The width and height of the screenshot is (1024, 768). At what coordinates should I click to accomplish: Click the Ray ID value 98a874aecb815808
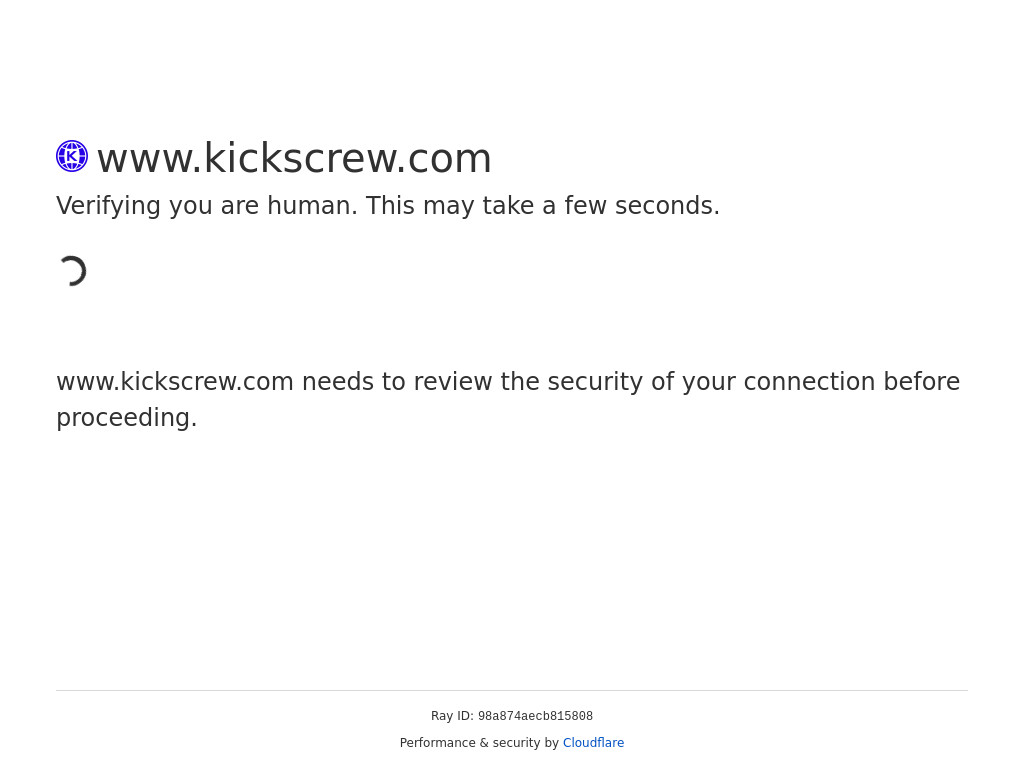pyautogui.click(x=535, y=717)
